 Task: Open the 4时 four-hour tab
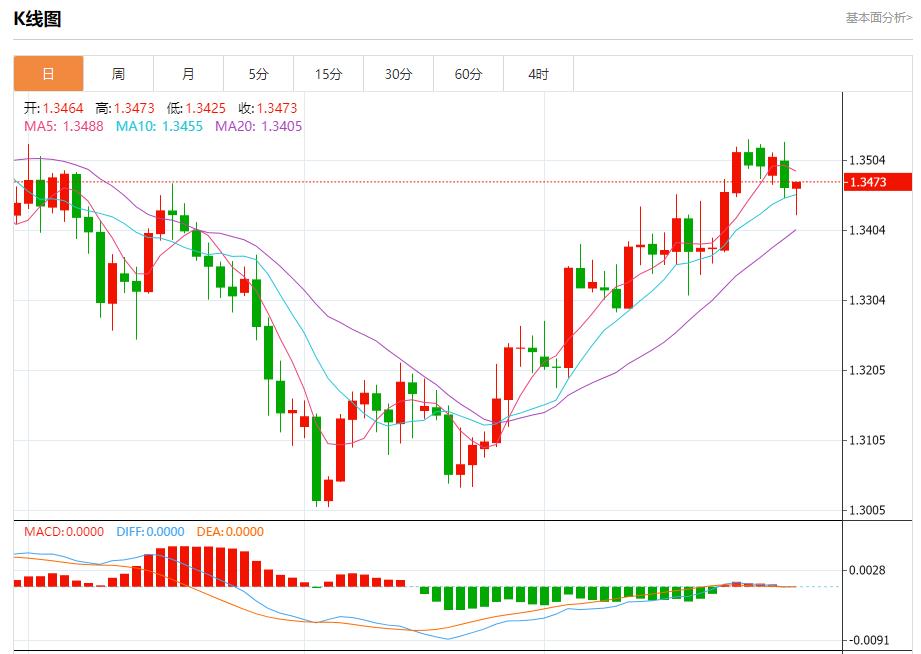coord(538,74)
